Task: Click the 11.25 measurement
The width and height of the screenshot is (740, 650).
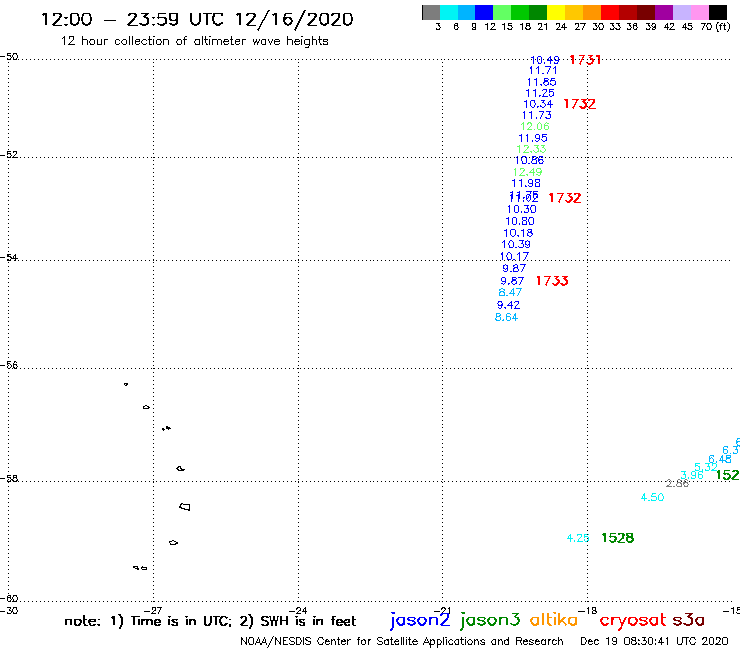Action: 540,93
